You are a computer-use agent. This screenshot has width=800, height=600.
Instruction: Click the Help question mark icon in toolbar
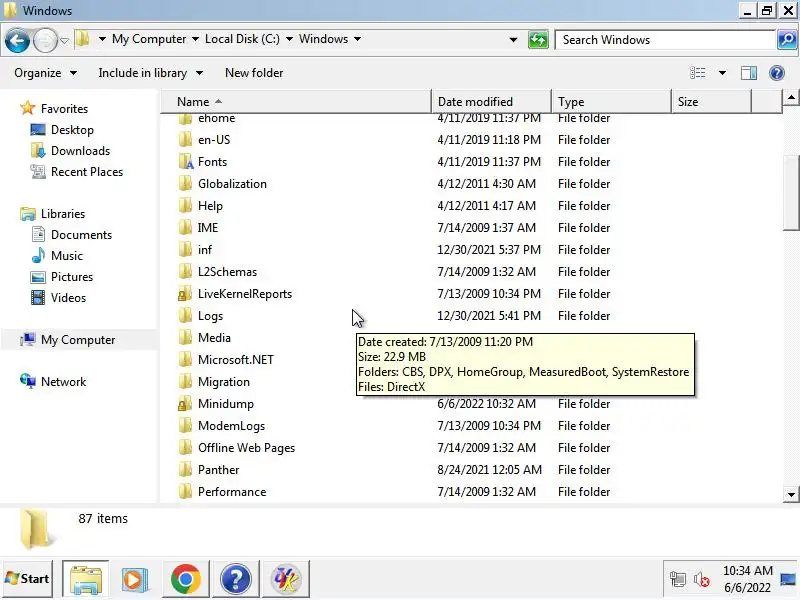(x=777, y=73)
